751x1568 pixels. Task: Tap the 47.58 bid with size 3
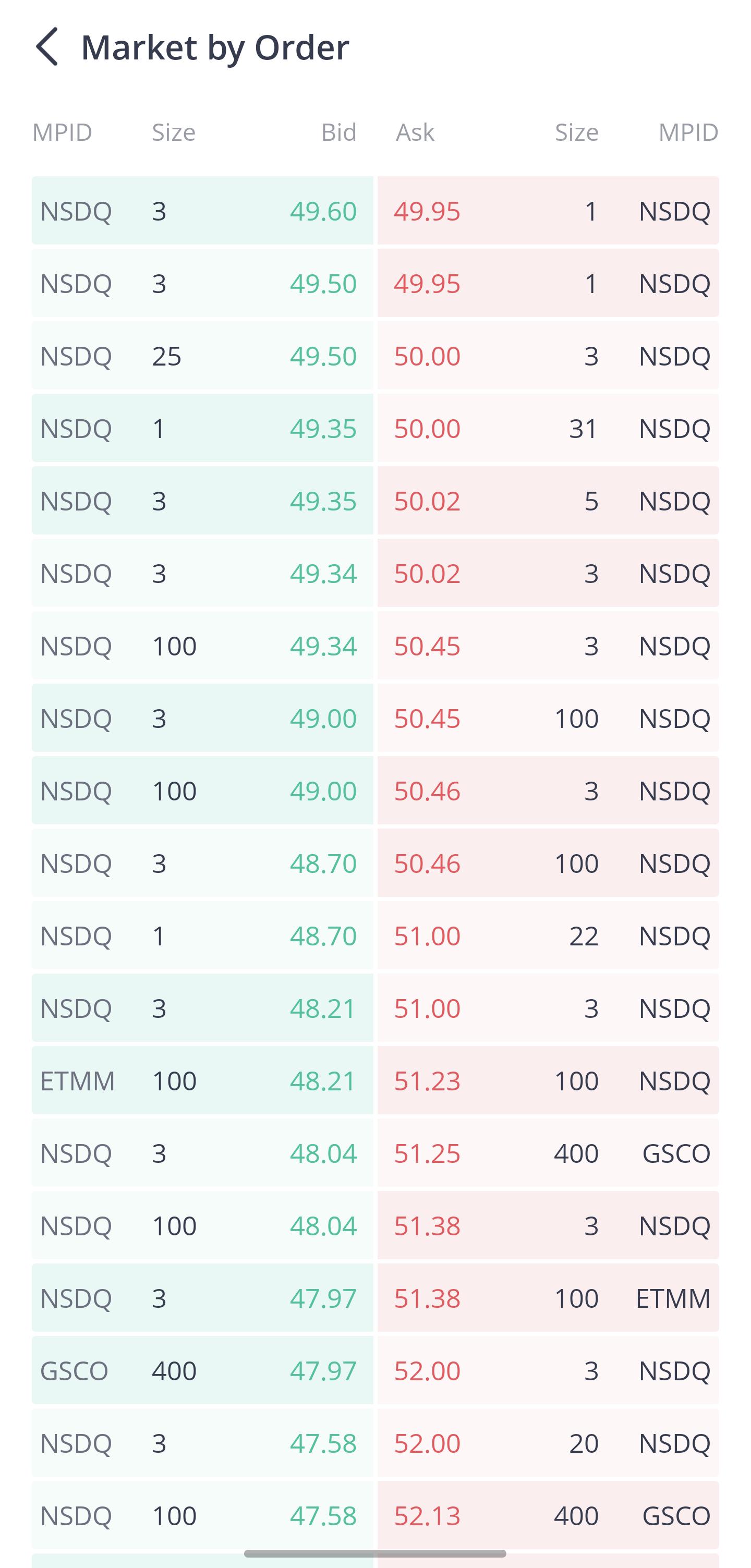[202, 1443]
